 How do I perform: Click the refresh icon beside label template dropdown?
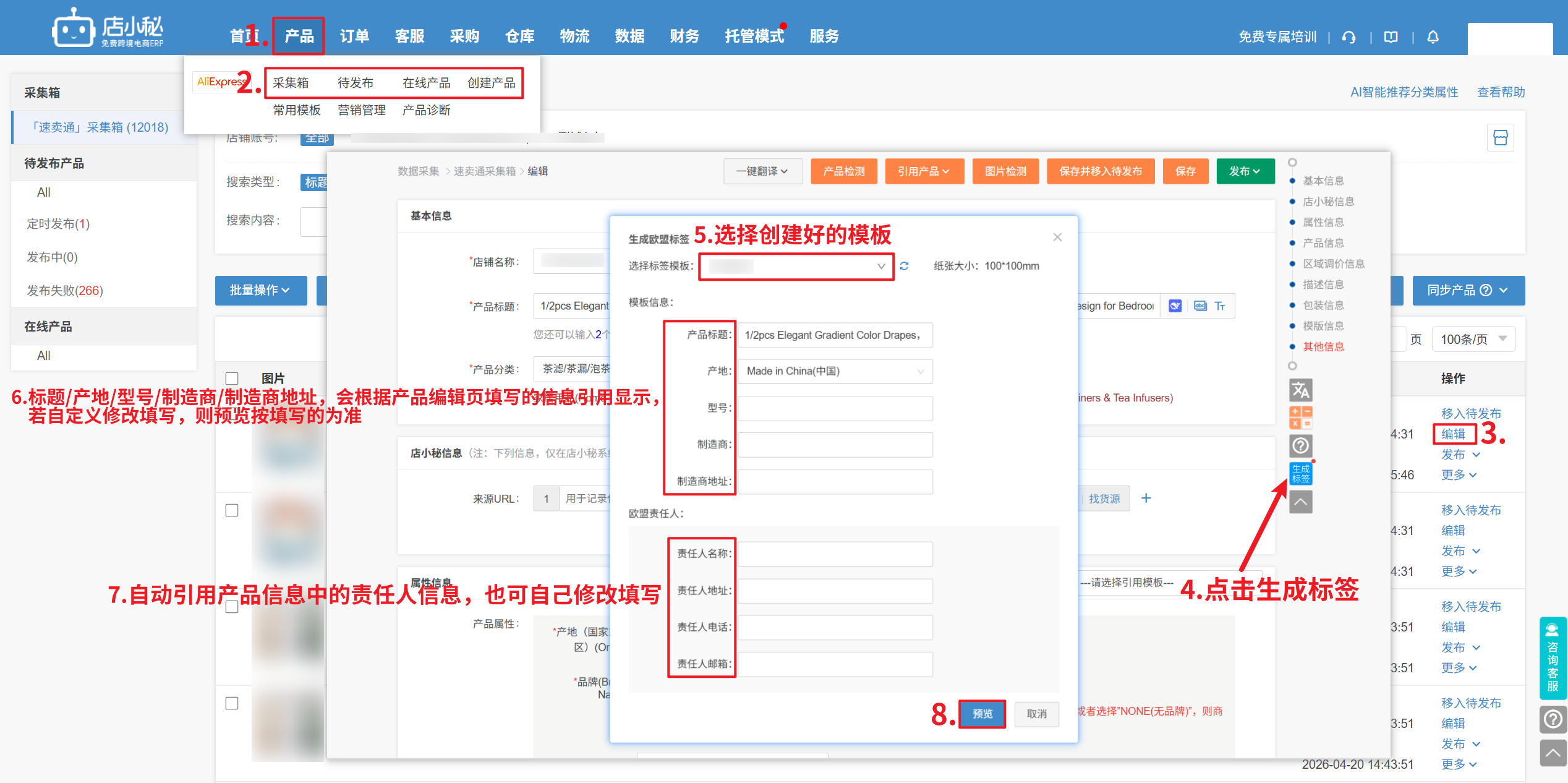tap(904, 266)
